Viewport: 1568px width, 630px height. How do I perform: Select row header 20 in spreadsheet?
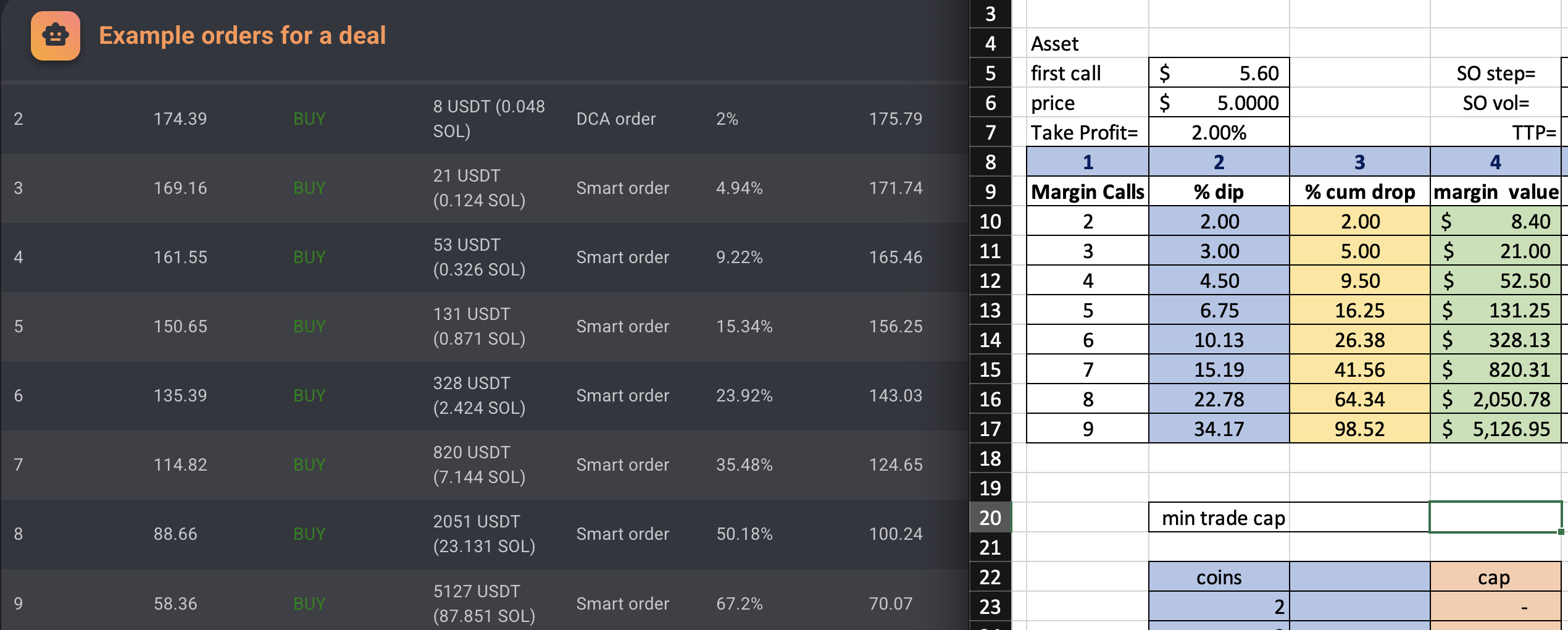(x=990, y=517)
